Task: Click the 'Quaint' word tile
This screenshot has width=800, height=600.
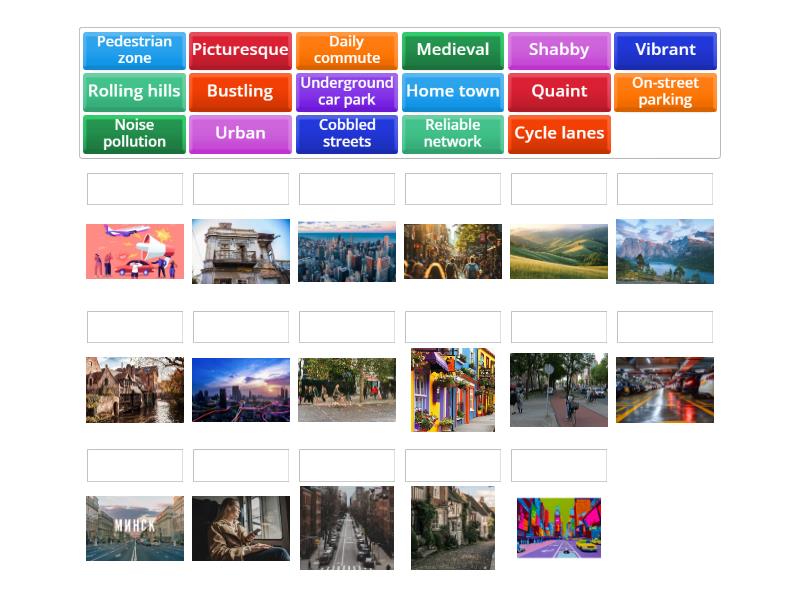Action: 559,91
